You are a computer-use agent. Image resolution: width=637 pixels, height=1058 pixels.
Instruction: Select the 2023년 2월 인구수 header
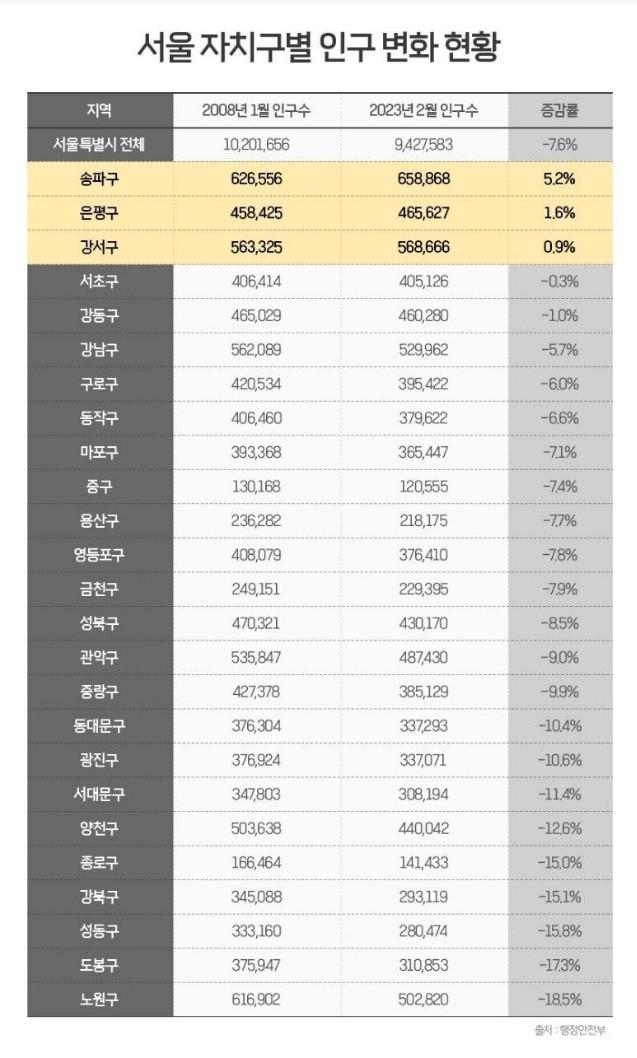coord(424,110)
